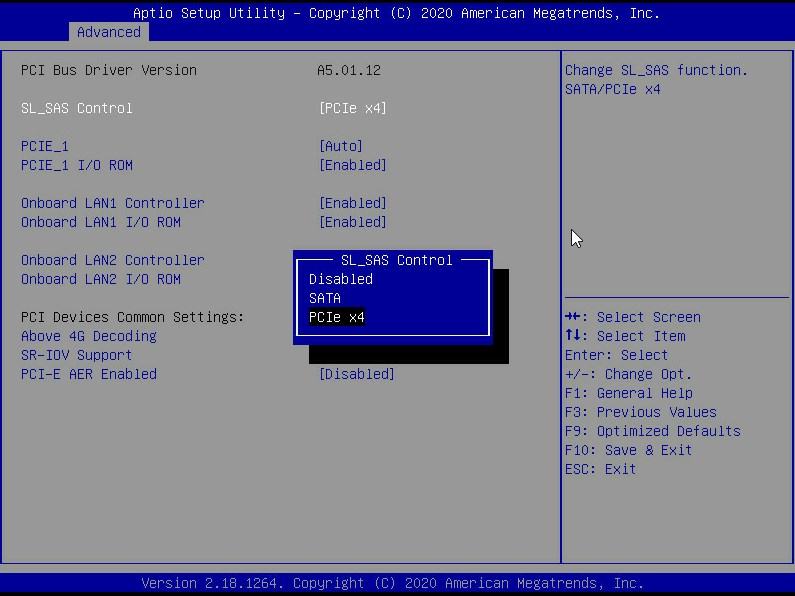Pick PCIe x4 option in popup
Viewport: 795px width, 596px height.
point(337,317)
